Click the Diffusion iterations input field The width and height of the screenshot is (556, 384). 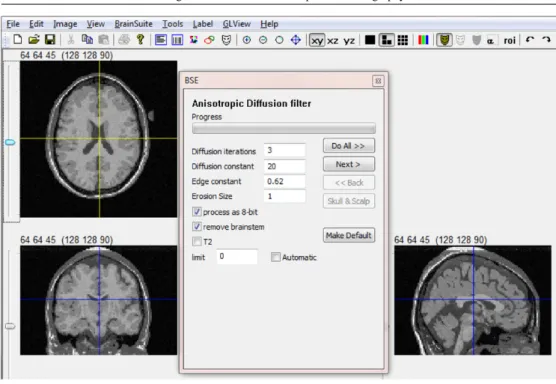(x=284, y=150)
